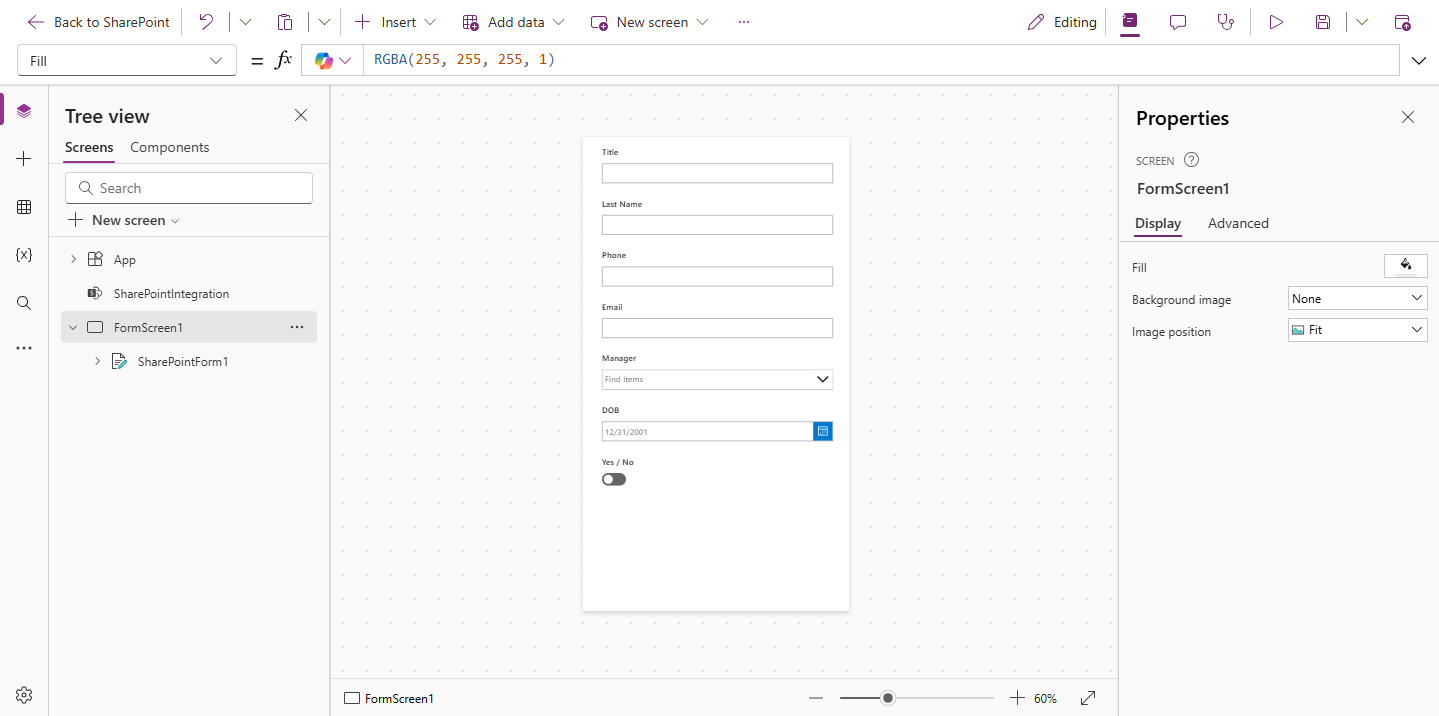
Task: Open the Add data dropdown
Action: pos(513,22)
